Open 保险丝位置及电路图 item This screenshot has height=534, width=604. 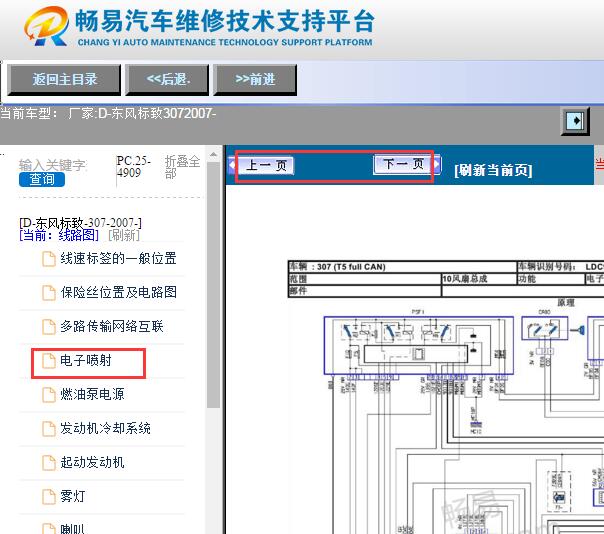click(x=118, y=292)
